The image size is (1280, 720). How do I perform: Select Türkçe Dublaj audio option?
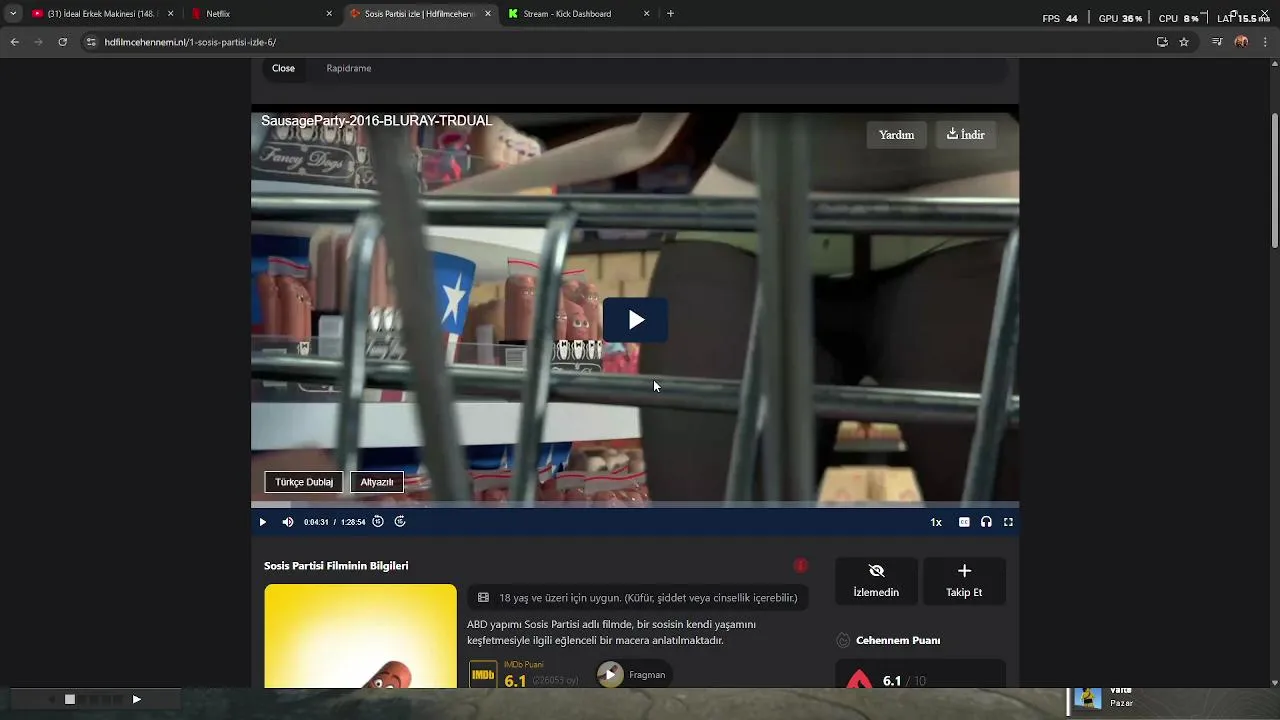(x=304, y=482)
